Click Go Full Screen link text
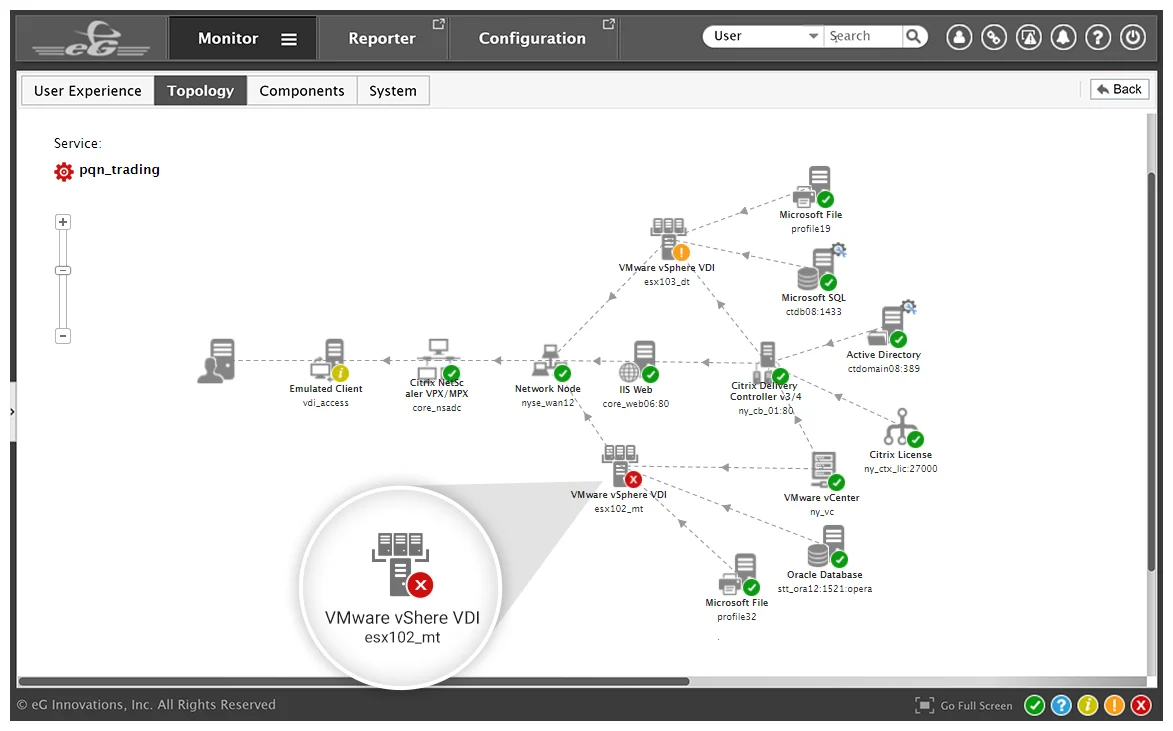This screenshot has width=1173, height=731. 976,706
